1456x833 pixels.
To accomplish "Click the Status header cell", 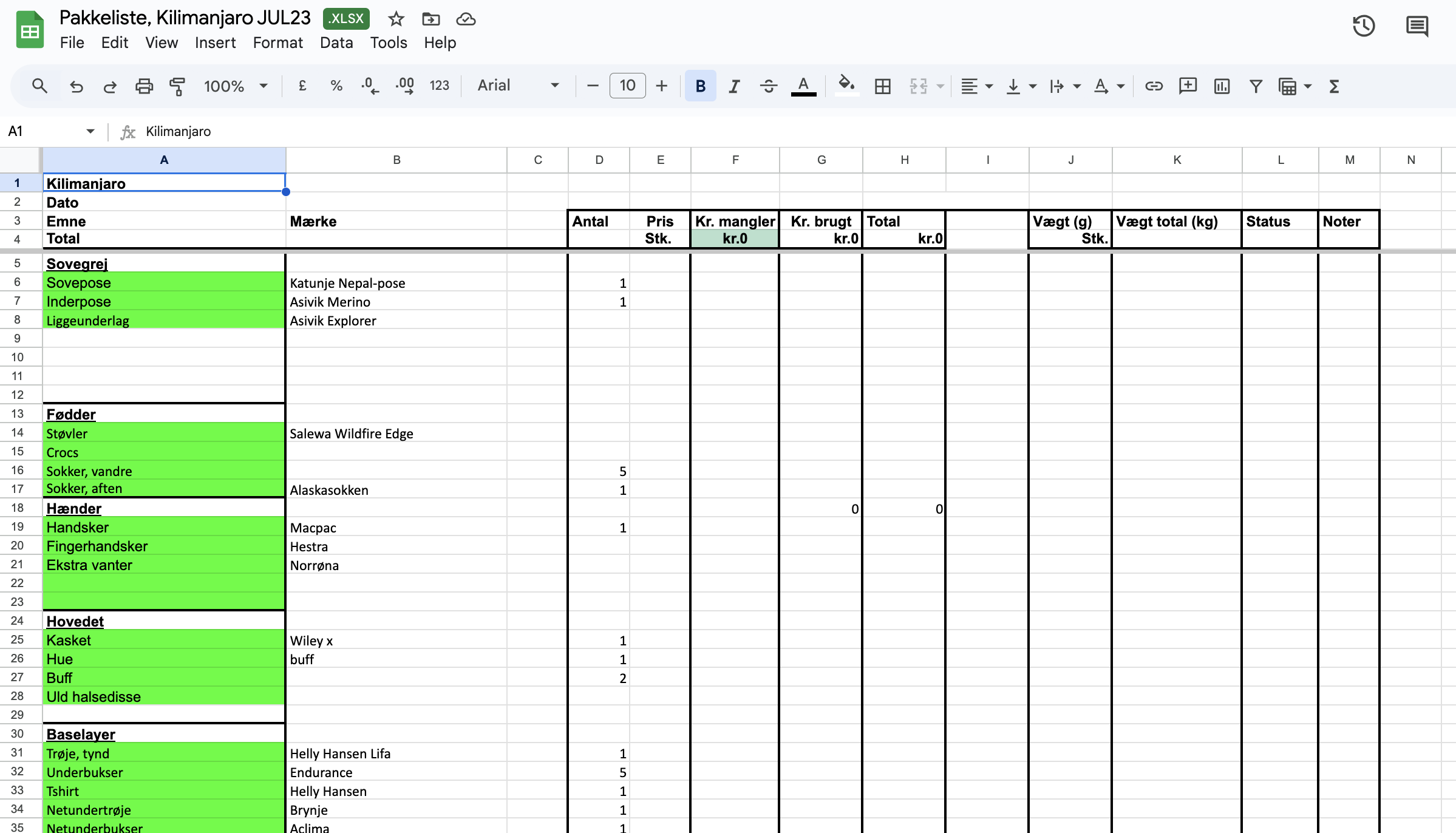I will pos(1280,221).
